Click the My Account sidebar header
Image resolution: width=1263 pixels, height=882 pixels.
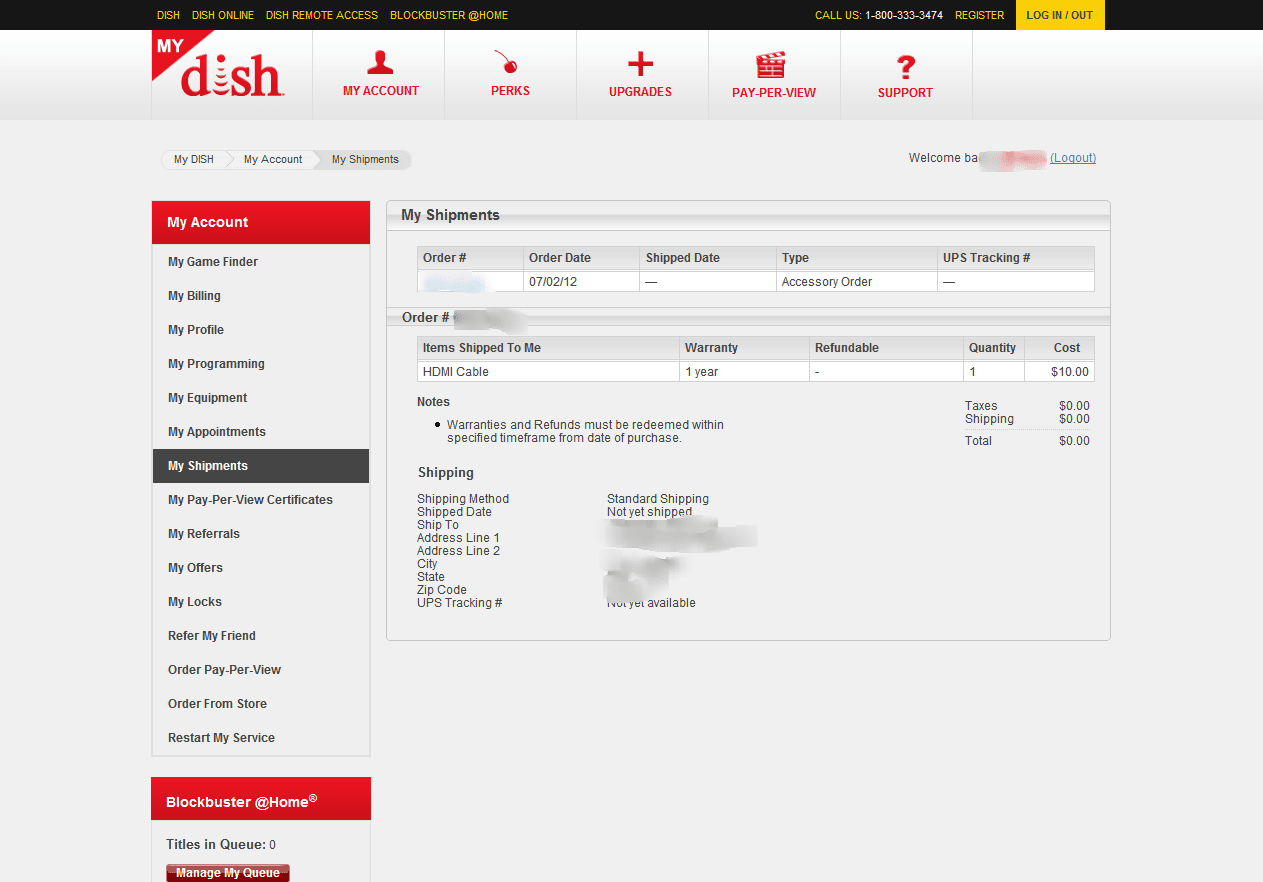(x=261, y=222)
